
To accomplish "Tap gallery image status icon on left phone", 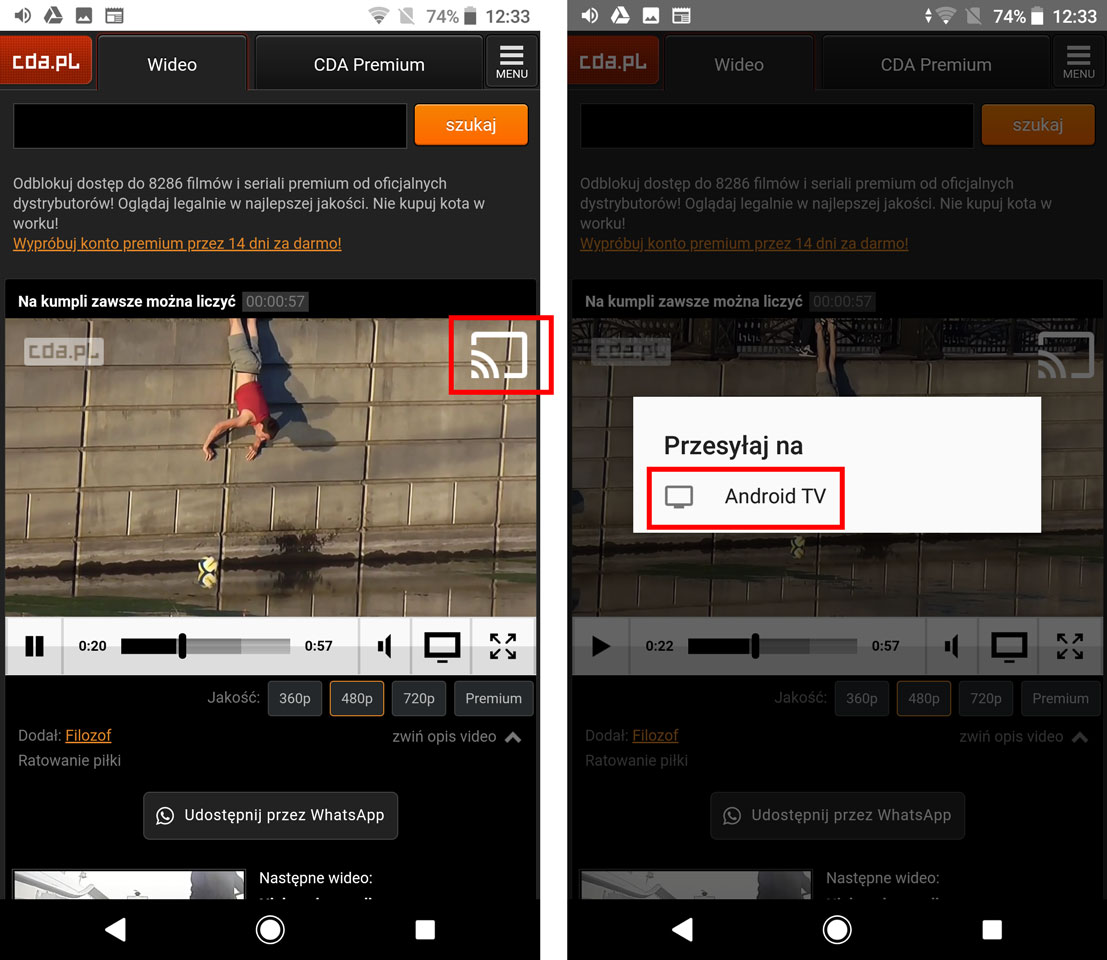I will point(84,15).
